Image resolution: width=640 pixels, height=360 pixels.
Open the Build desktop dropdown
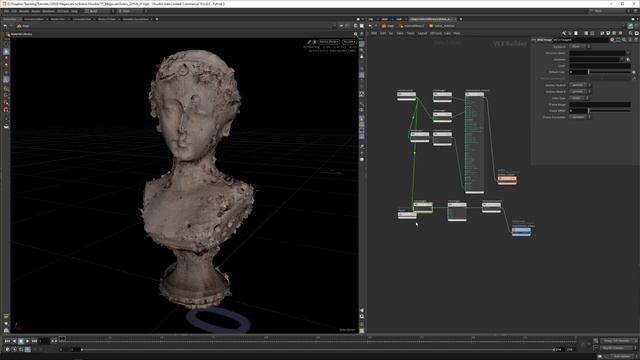tap(100, 11)
